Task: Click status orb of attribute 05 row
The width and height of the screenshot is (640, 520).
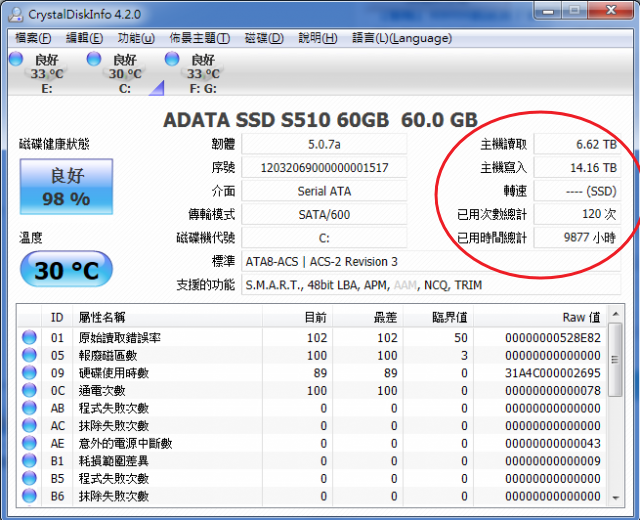Action: (x=29, y=355)
